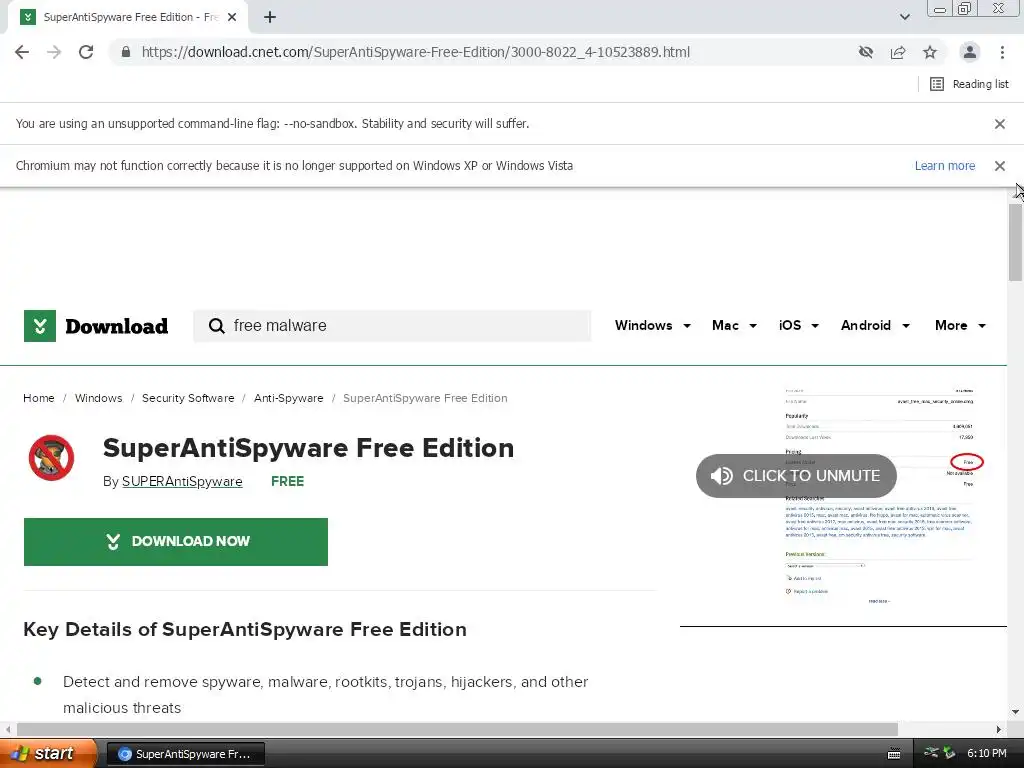Open the Windows breadcrumb link

98,398
